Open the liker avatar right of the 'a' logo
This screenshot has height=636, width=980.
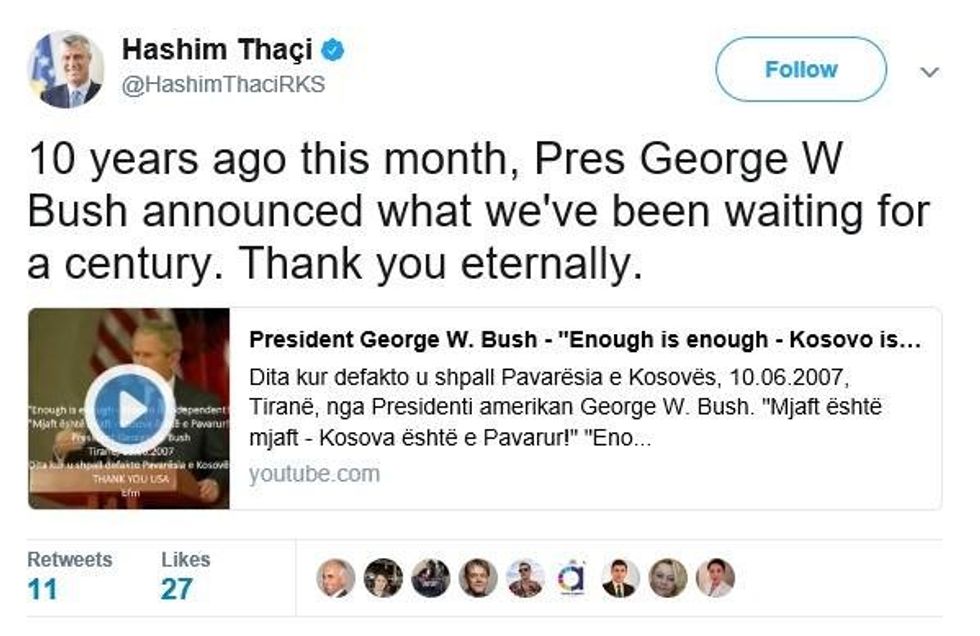[620, 578]
